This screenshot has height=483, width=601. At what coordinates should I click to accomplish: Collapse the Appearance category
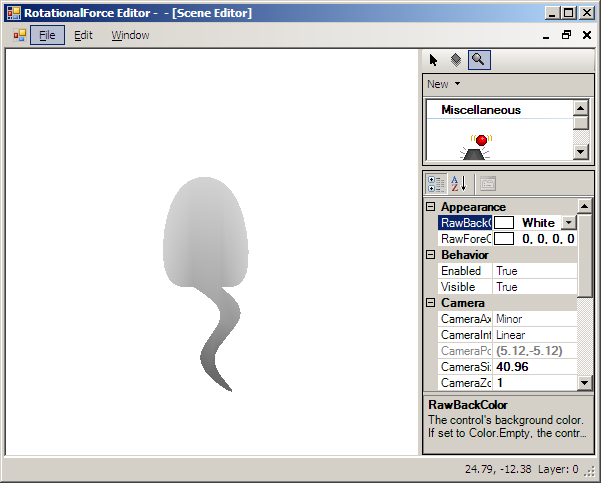click(x=431, y=207)
